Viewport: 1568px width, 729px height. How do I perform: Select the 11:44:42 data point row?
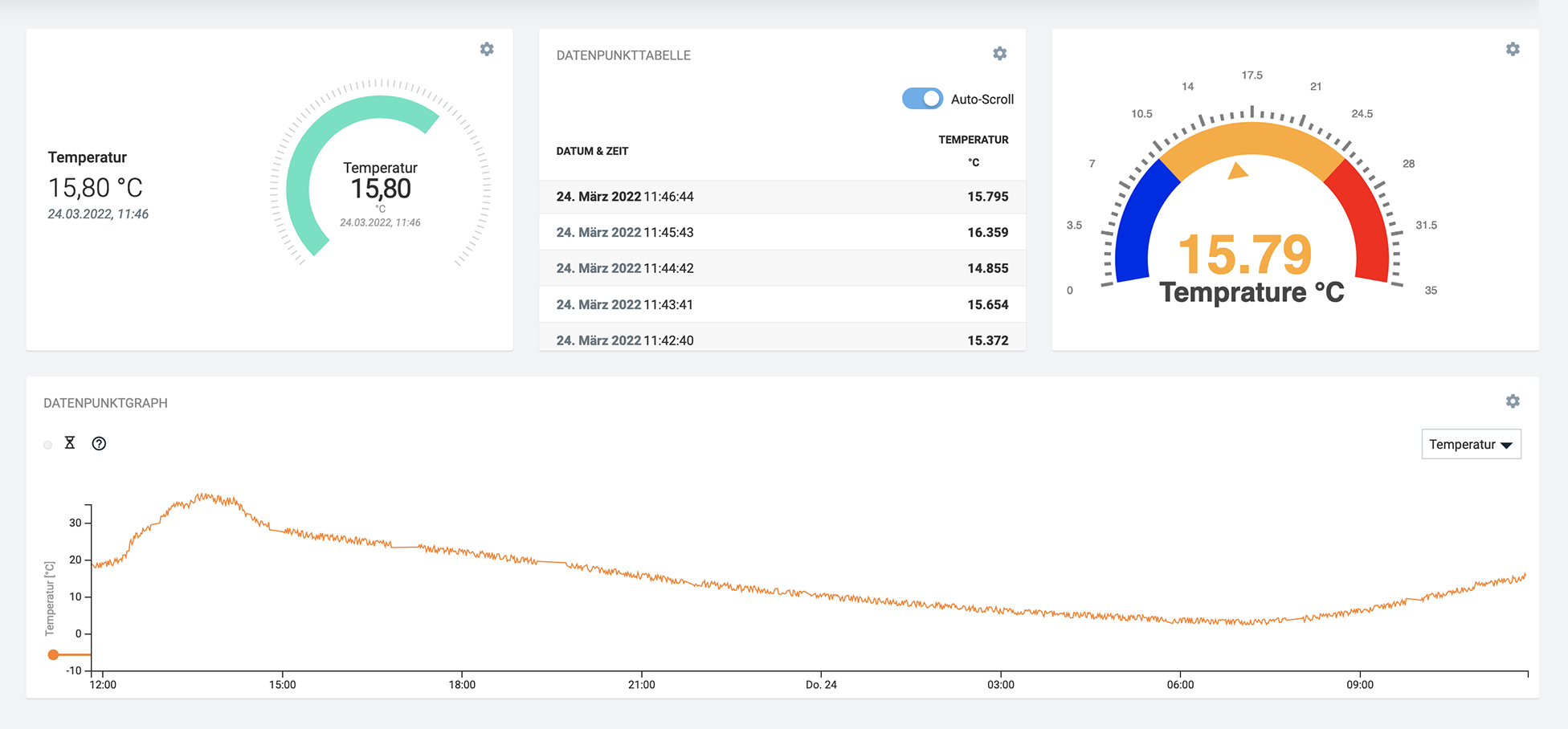(782, 269)
